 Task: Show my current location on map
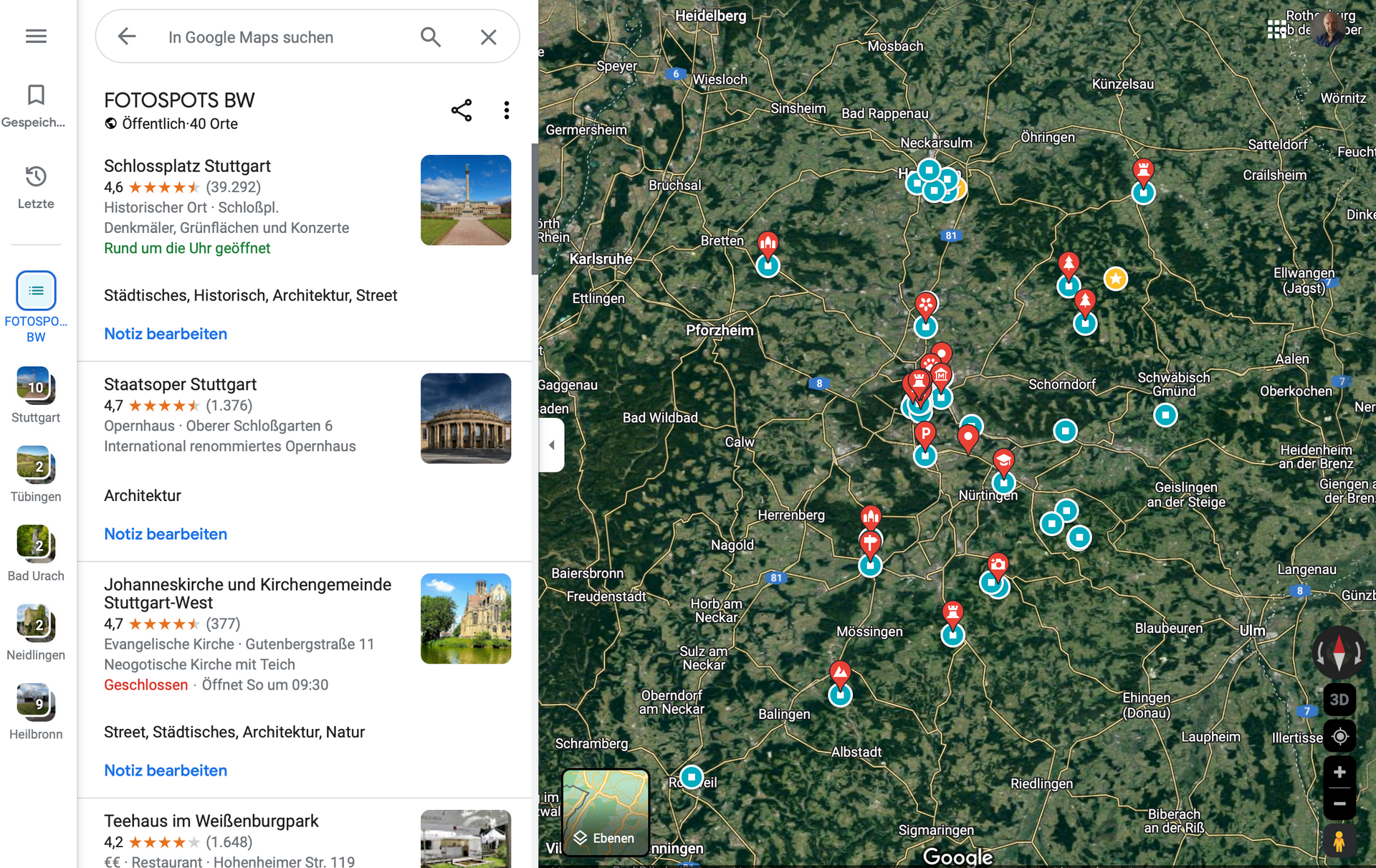(x=1339, y=736)
